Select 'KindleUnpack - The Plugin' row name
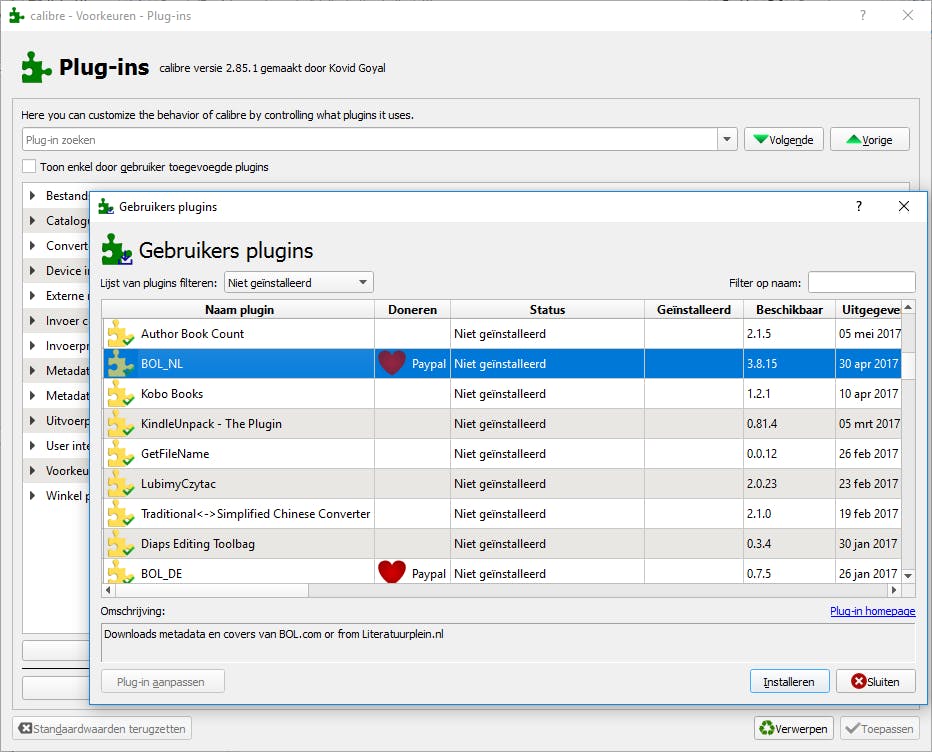The width and height of the screenshot is (932, 752). tap(211, 423)
